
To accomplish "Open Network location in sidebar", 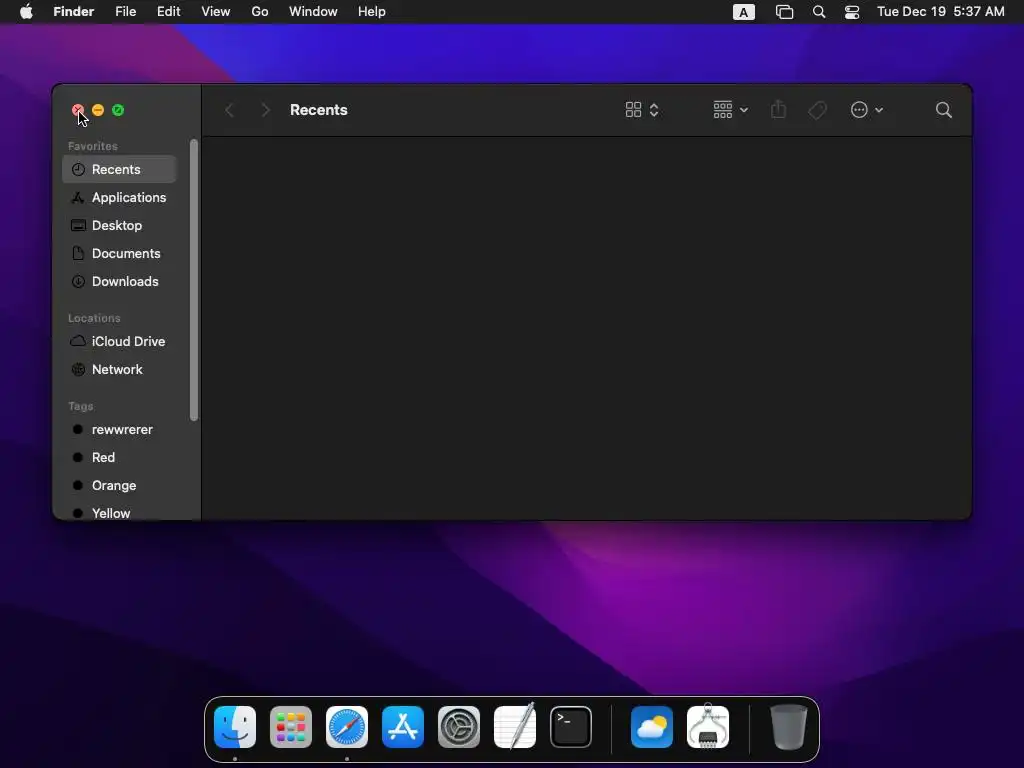I will [x=120, y=370].
